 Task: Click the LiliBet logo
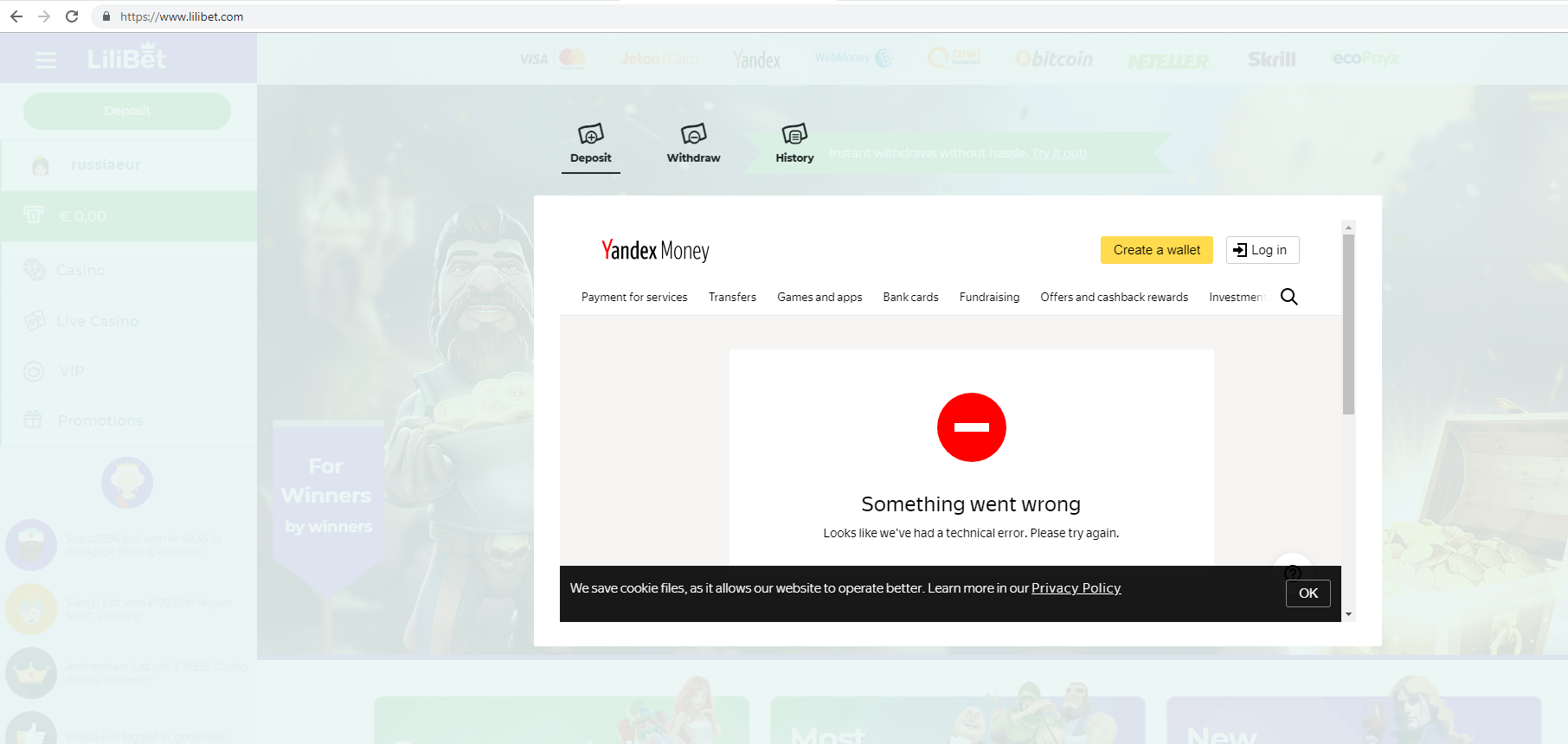point(126,57)
